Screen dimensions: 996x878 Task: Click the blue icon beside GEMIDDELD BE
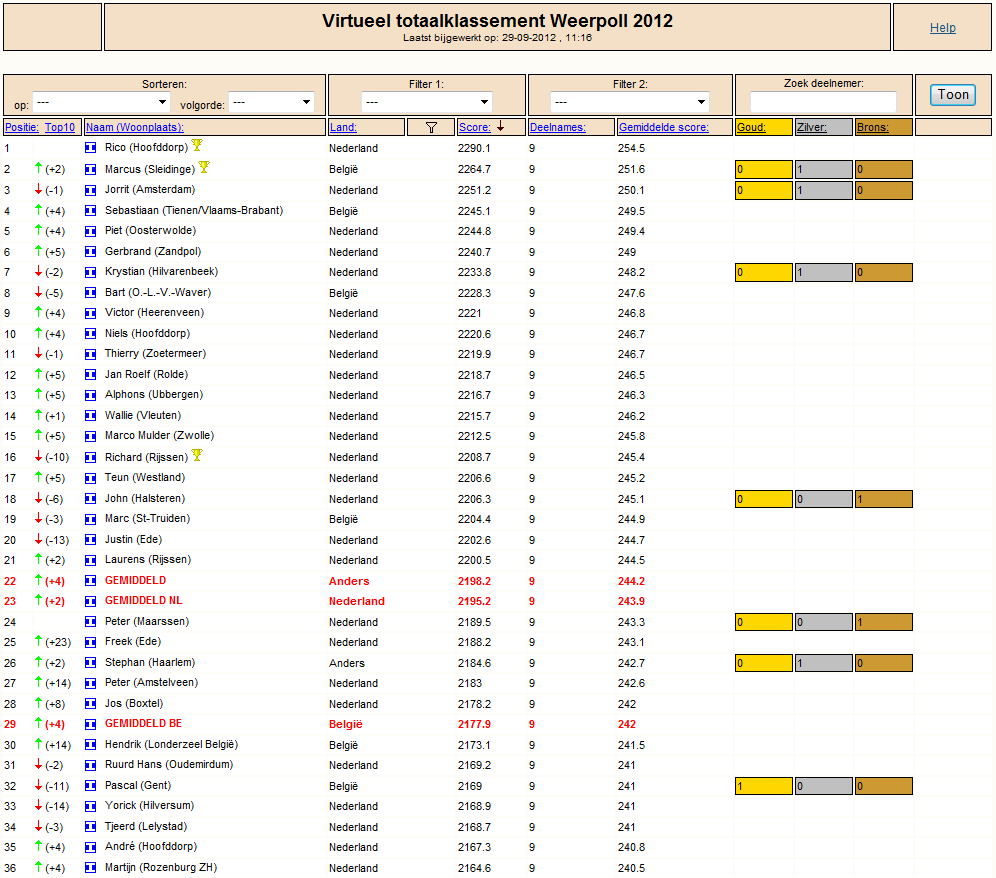click(x=91, y=724)
